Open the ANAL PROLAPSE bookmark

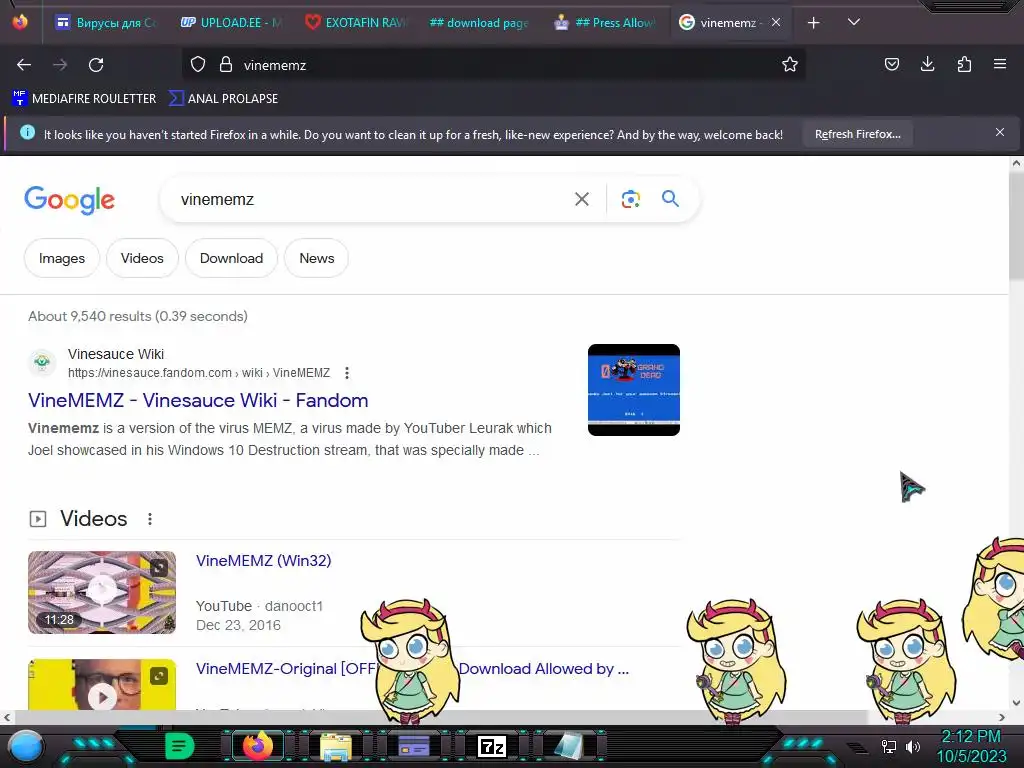click(x=223, y=99)
